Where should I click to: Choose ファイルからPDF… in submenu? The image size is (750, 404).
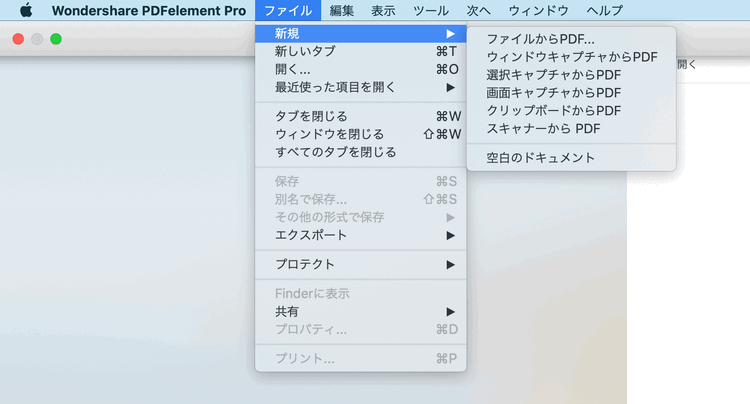tap(571, 39)
